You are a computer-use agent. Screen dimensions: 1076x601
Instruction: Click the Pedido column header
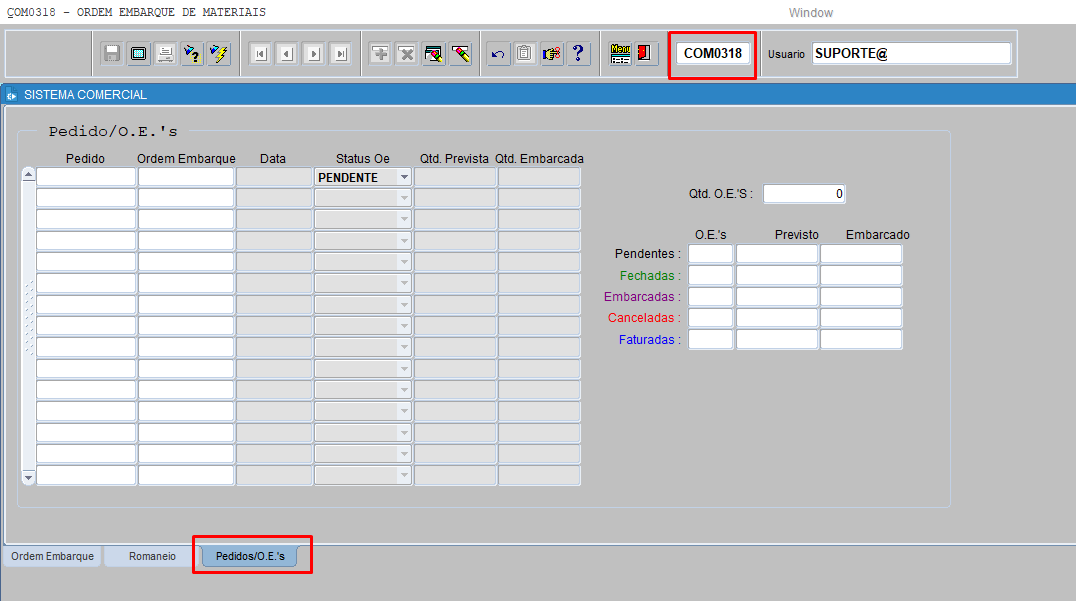85,158
